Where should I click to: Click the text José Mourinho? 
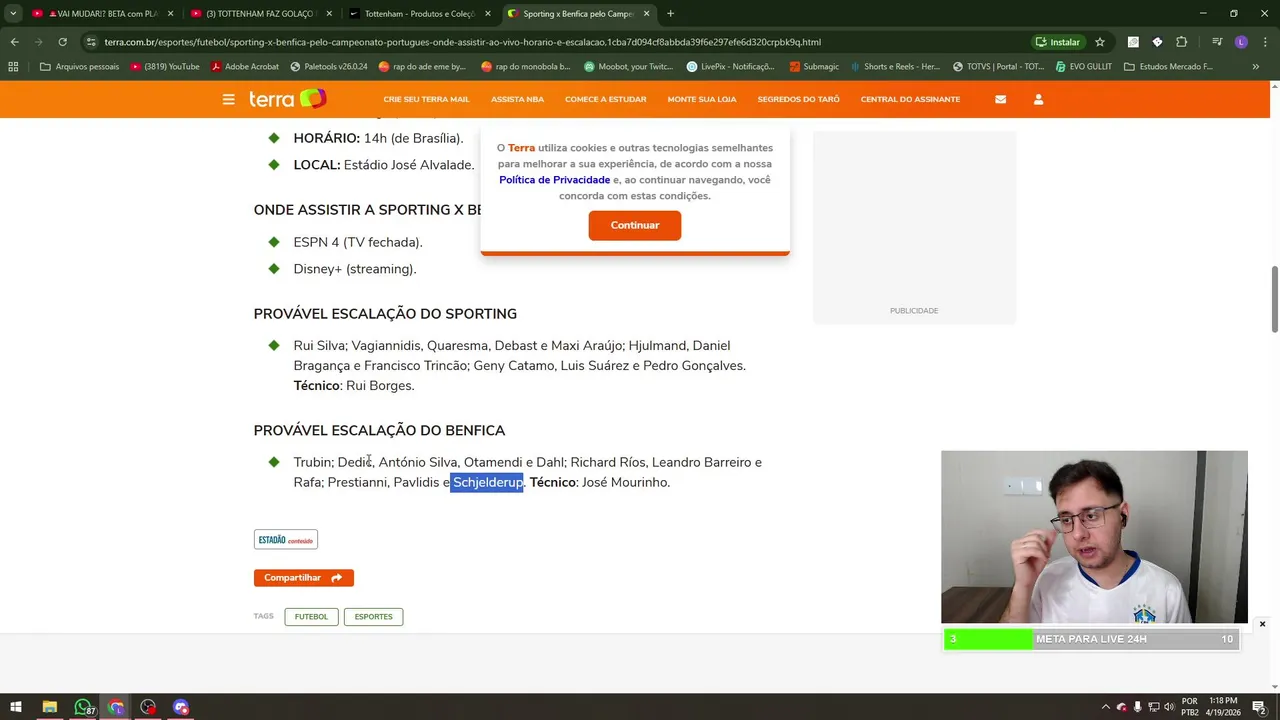pos(625,482)
